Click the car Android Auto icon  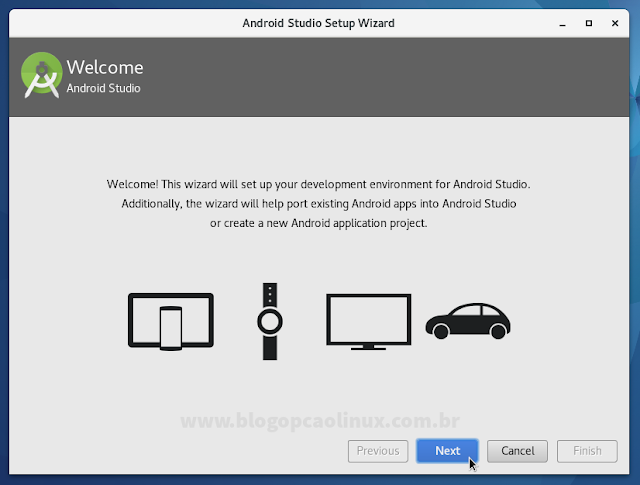coord(468,321)
